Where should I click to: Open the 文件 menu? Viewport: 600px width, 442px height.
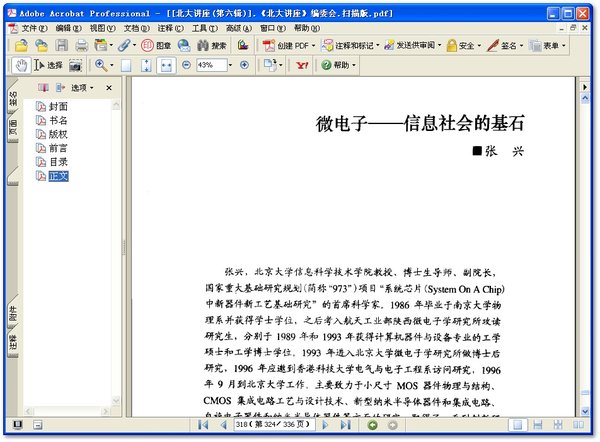[x=33, y=28]
